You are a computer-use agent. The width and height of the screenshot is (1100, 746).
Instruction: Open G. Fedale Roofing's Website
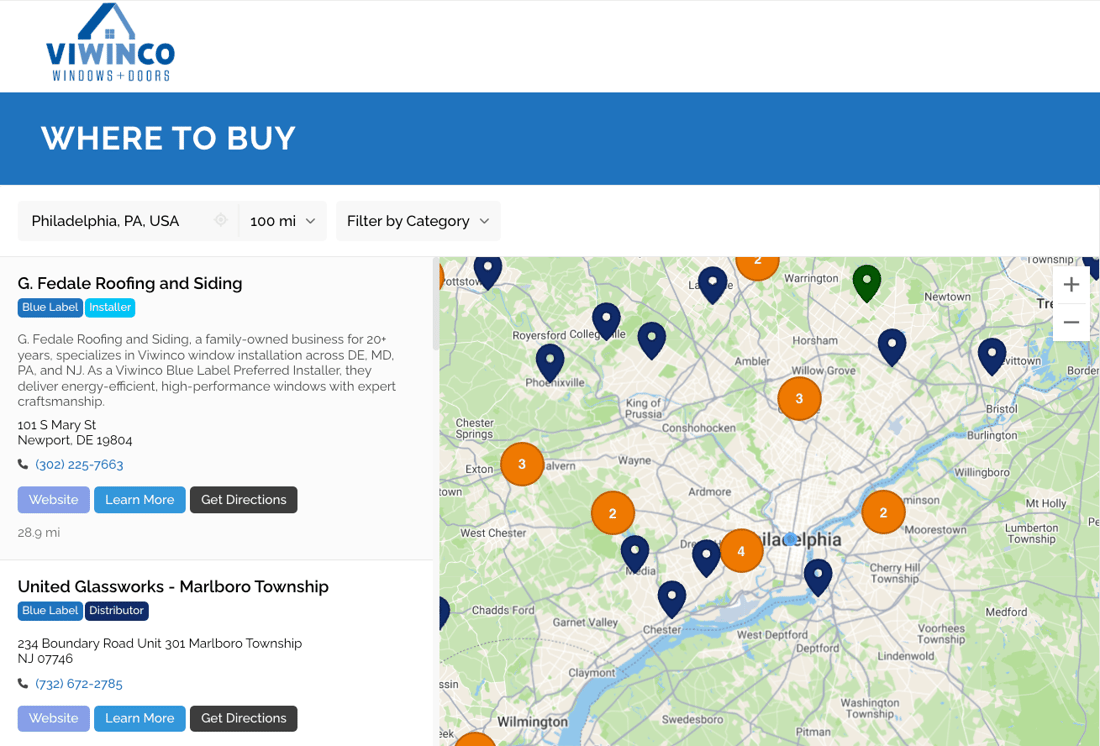[x=53, y=499]
